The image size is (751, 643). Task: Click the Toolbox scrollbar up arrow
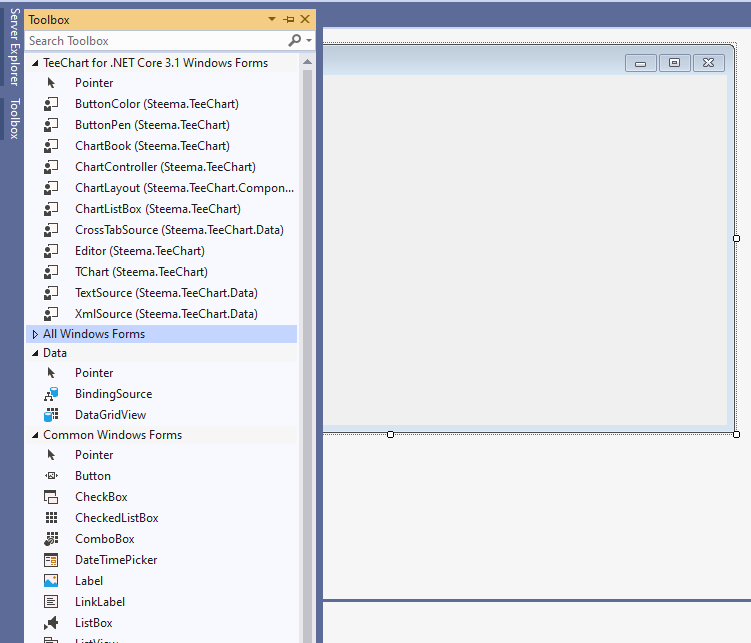[307, 62]
